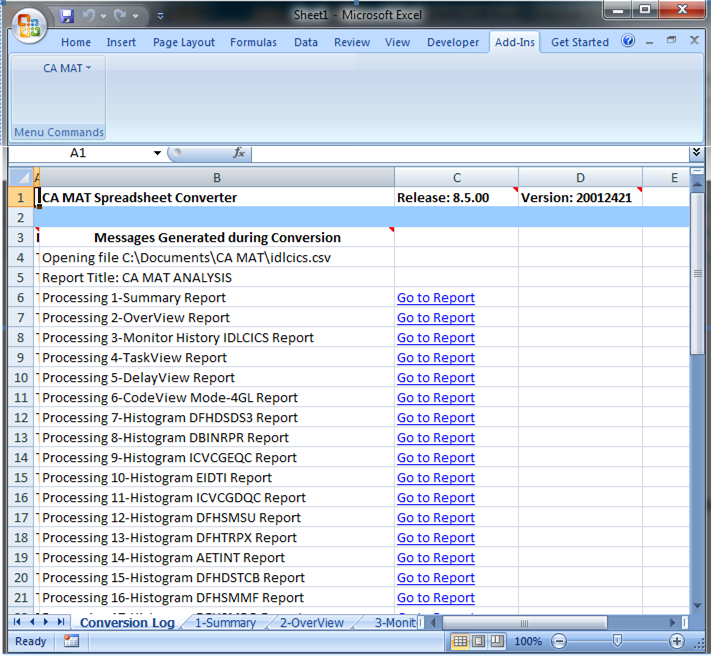Switch to Page Layout view
The width and height of the screenshot is (712, 657).
click(x=478, y=641)
